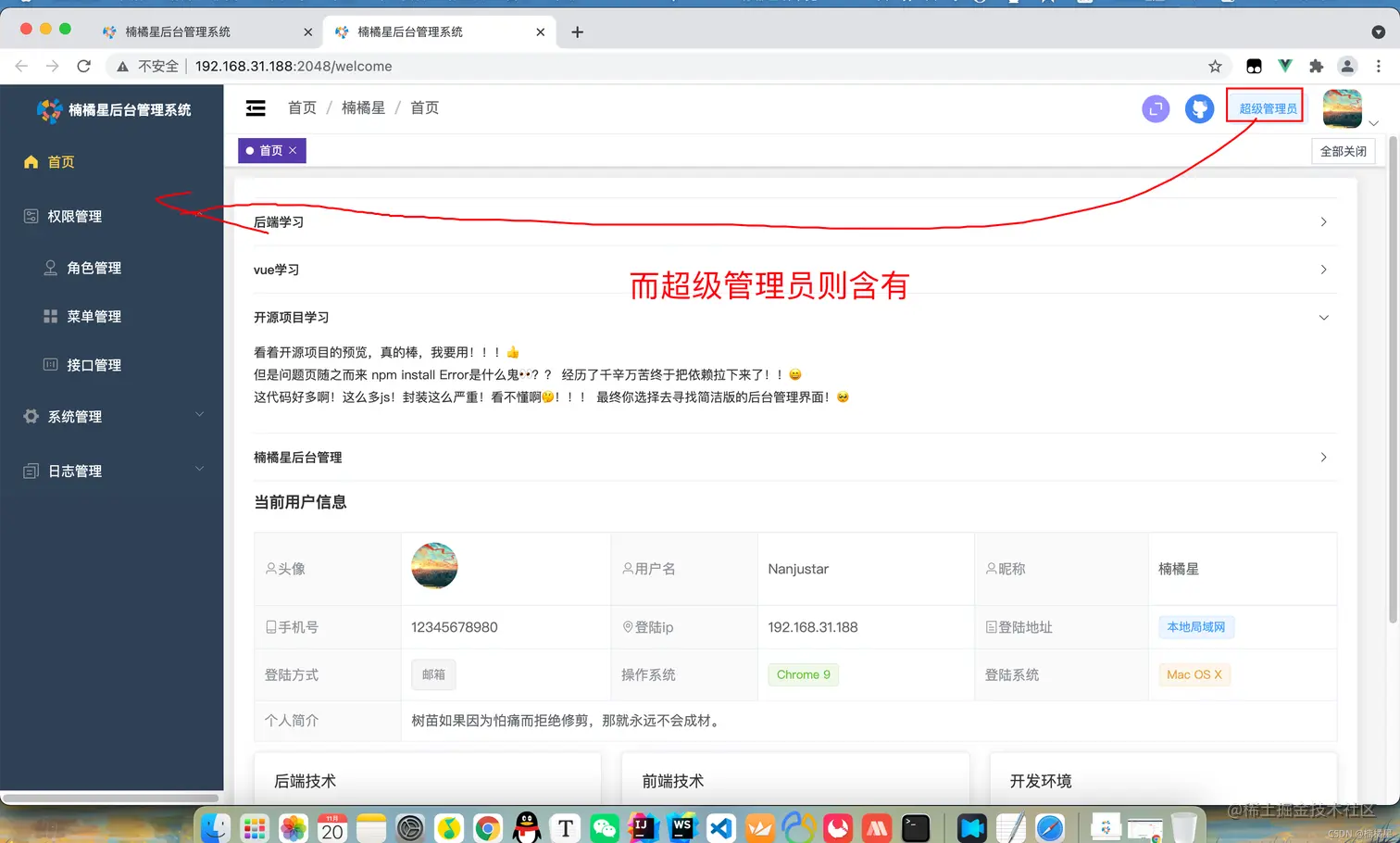Expand the 日志管理 sidebar menu

[x=200, y=470]
